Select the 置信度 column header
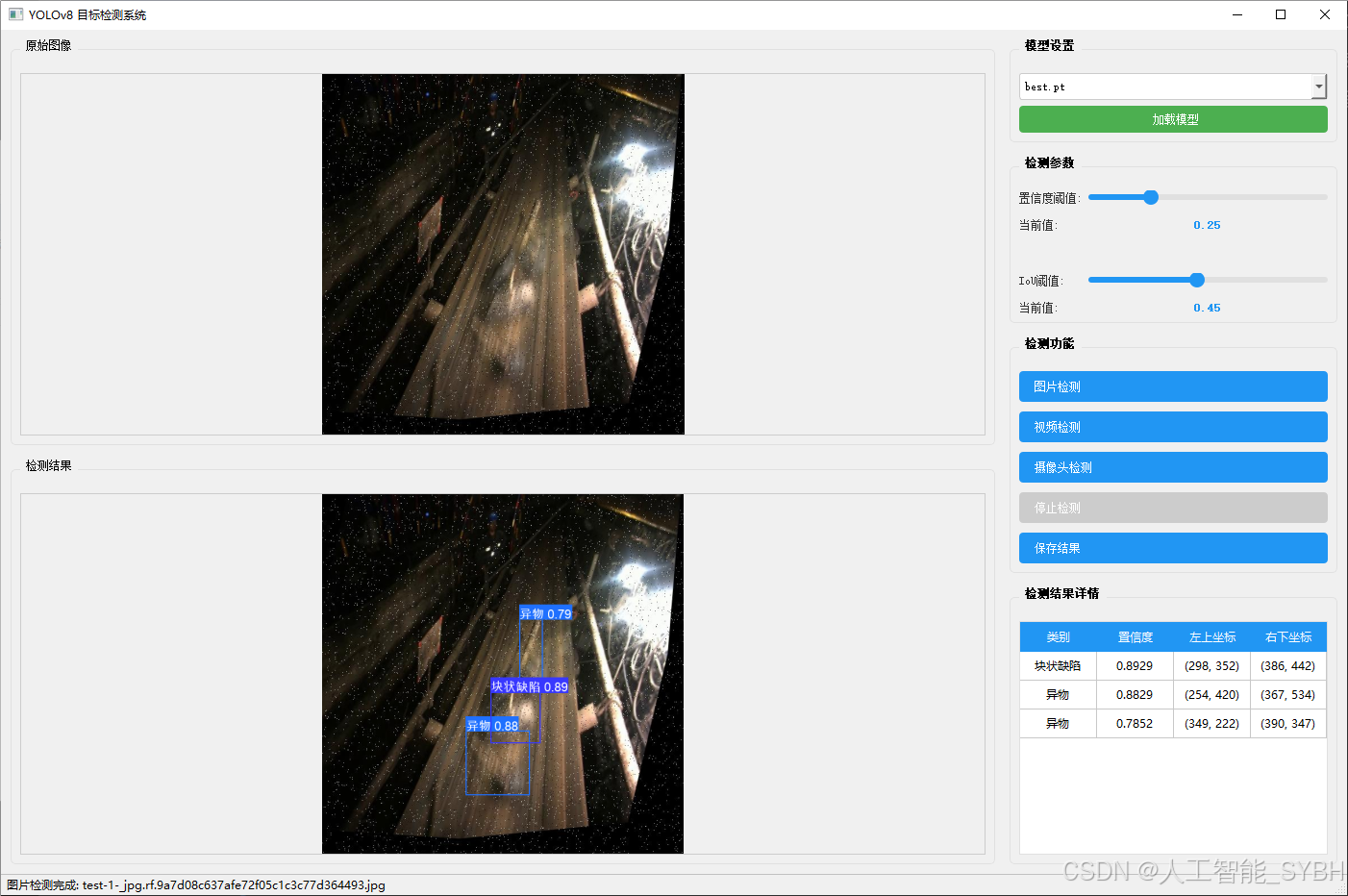This screenshot has width=1348, height=896. pyautogui.click(x=1135, y=637)
